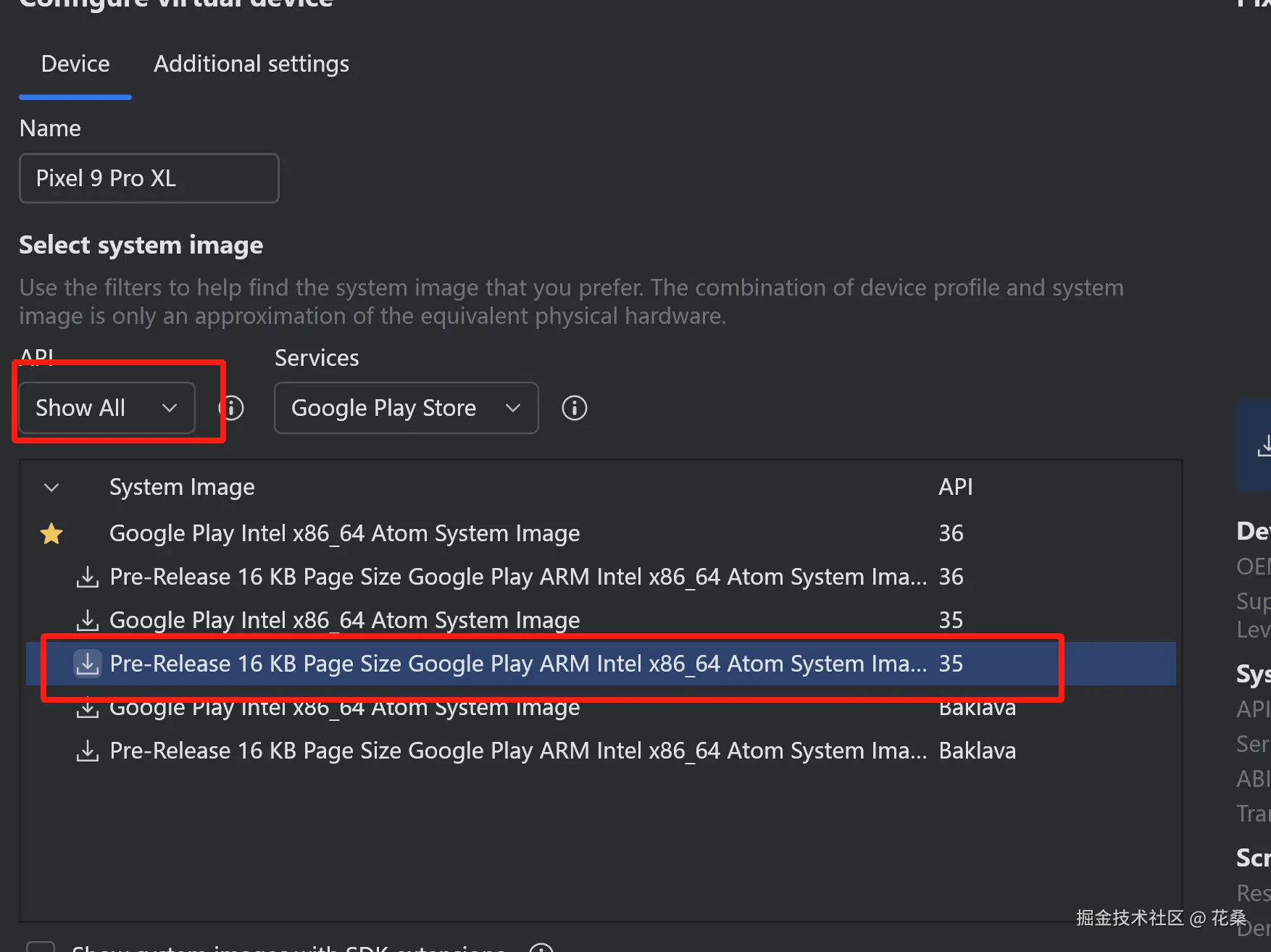Download Google Play Intel API 35 image

pyautogui.click(x=88, y=621)
